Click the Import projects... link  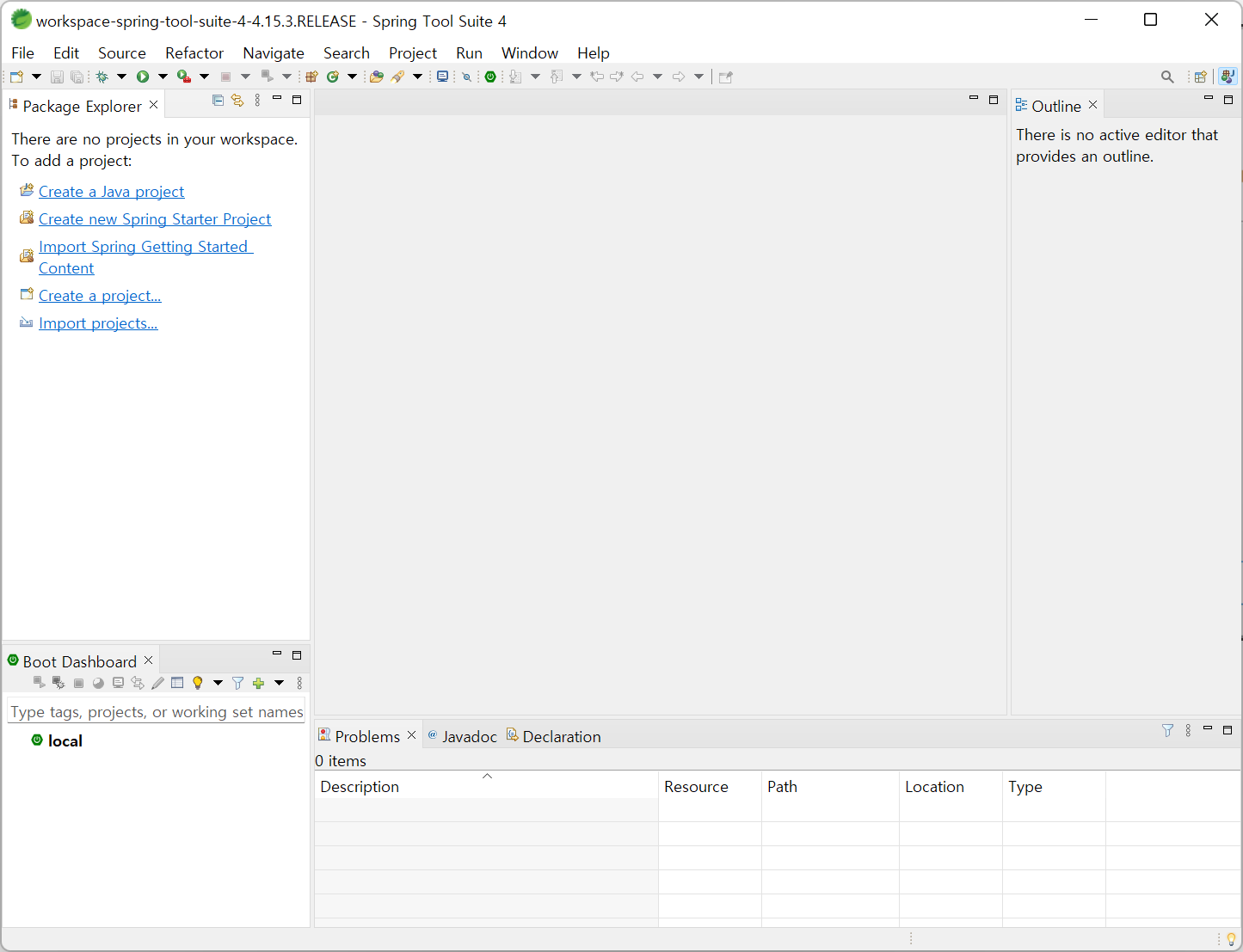(x=98, y=323)
